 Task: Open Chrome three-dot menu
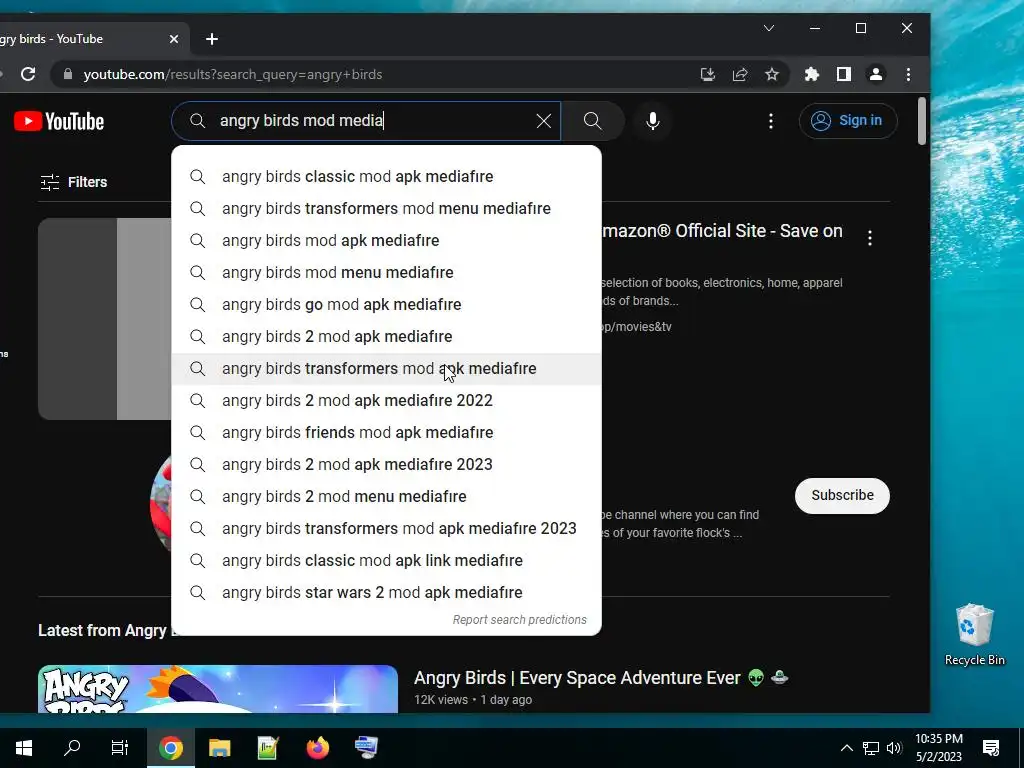[908, 74]
